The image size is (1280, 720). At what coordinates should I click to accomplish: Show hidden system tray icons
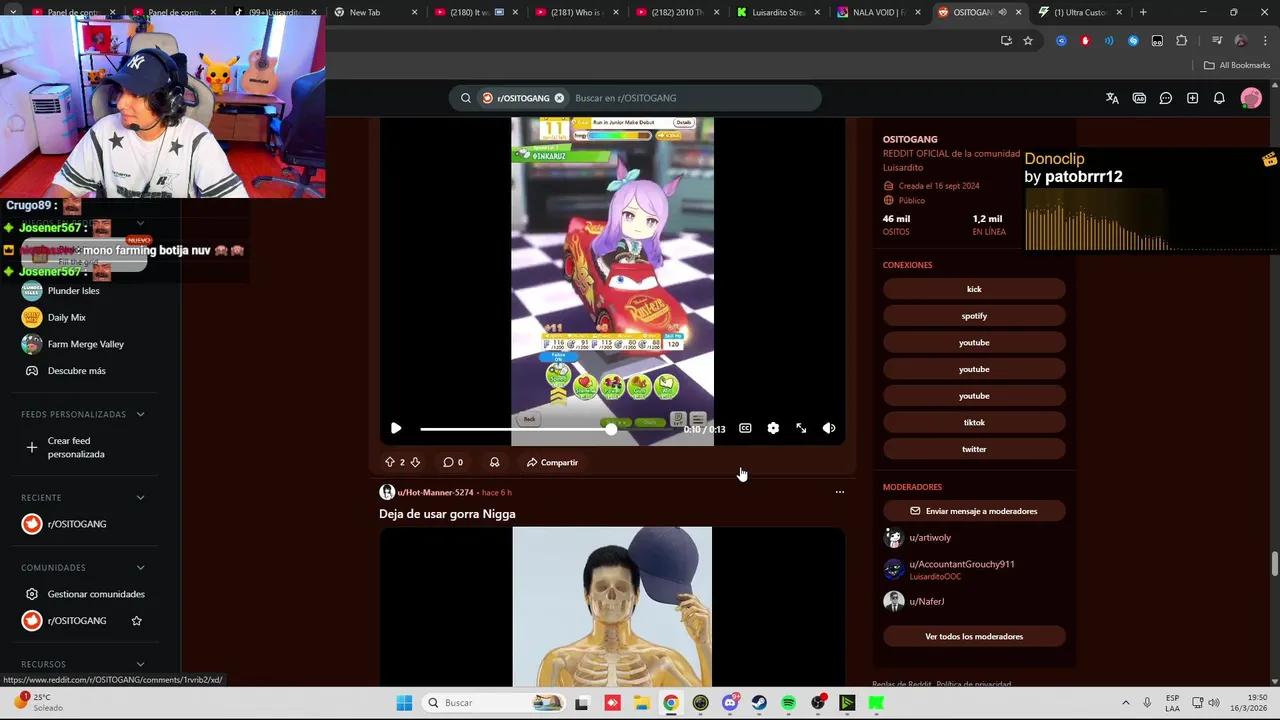pos(1125,703)
